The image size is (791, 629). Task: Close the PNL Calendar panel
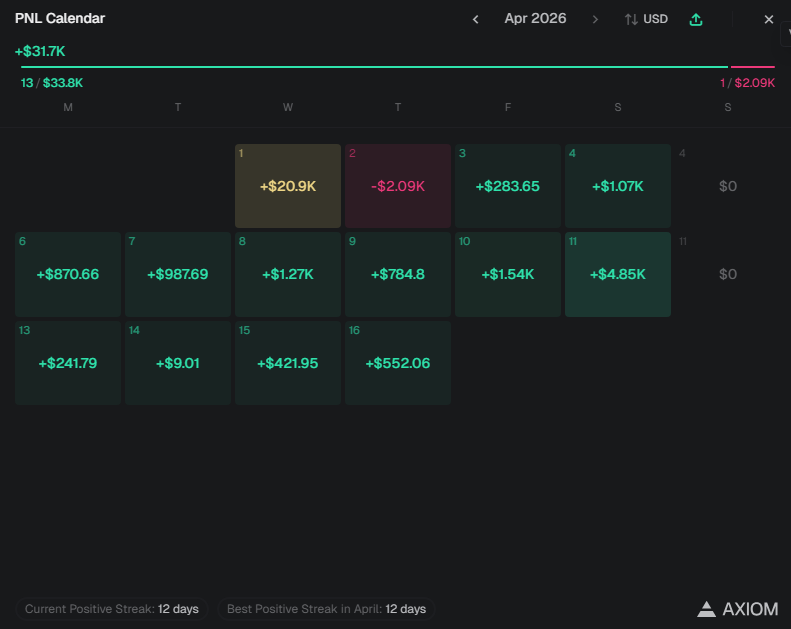768,19
